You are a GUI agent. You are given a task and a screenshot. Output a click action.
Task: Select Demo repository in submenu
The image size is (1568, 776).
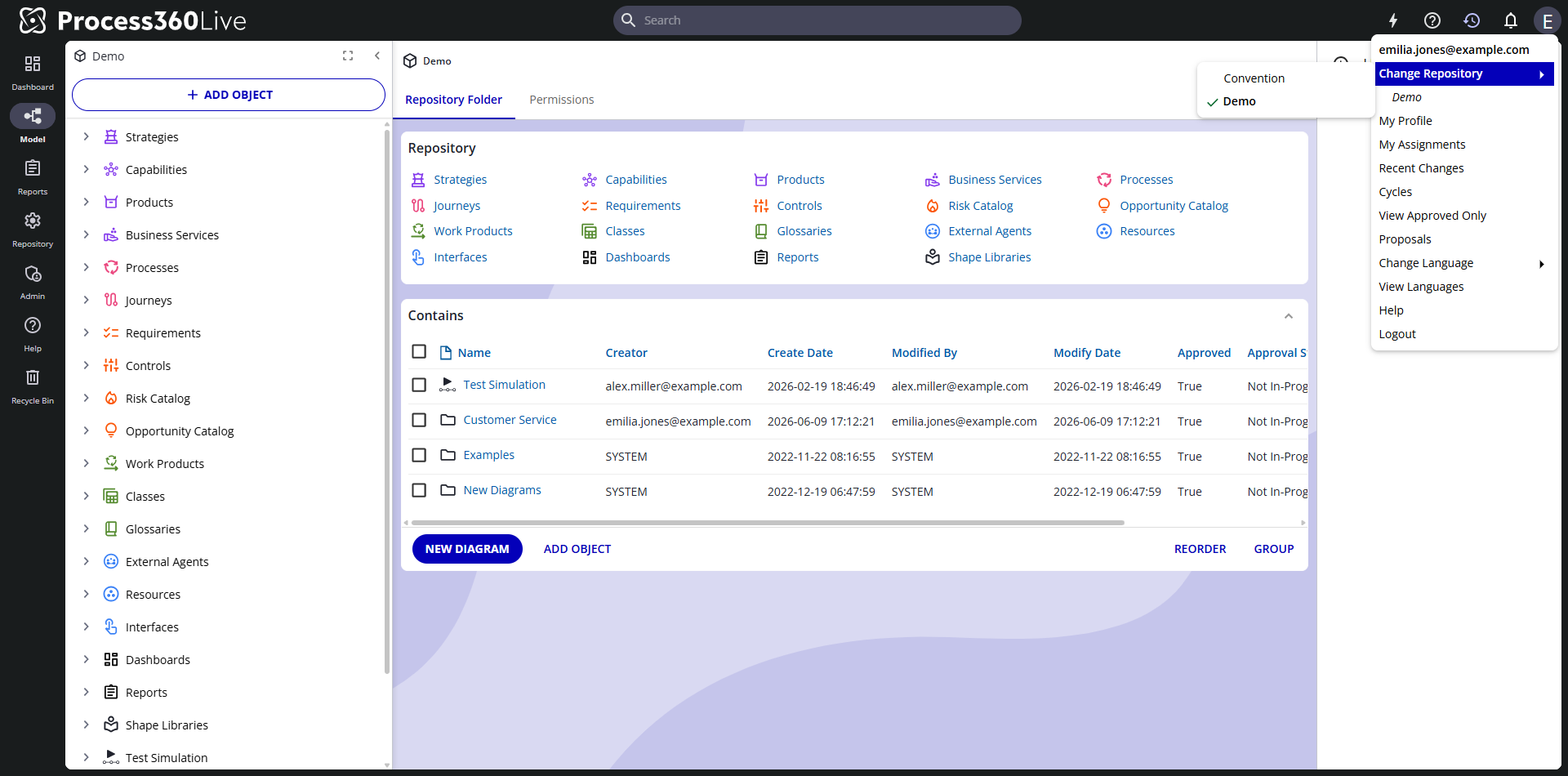pyautogui.click(x=1239, y=101)
